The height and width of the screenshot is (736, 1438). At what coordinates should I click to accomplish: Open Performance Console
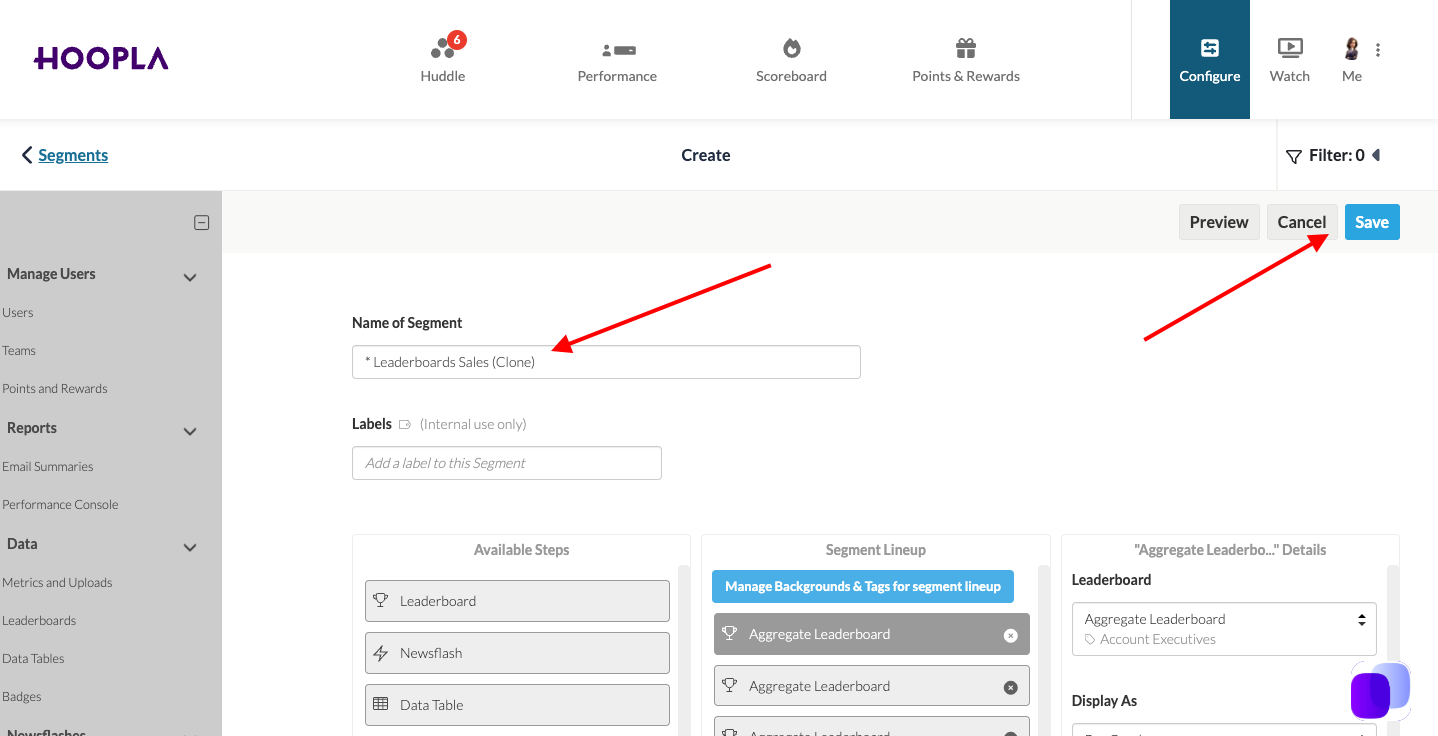tap(60, 505)
